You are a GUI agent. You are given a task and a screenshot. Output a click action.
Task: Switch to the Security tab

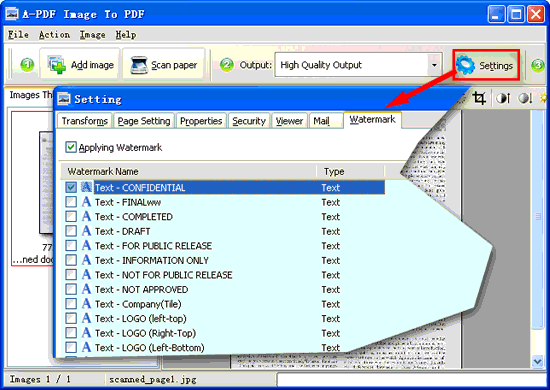249,121
